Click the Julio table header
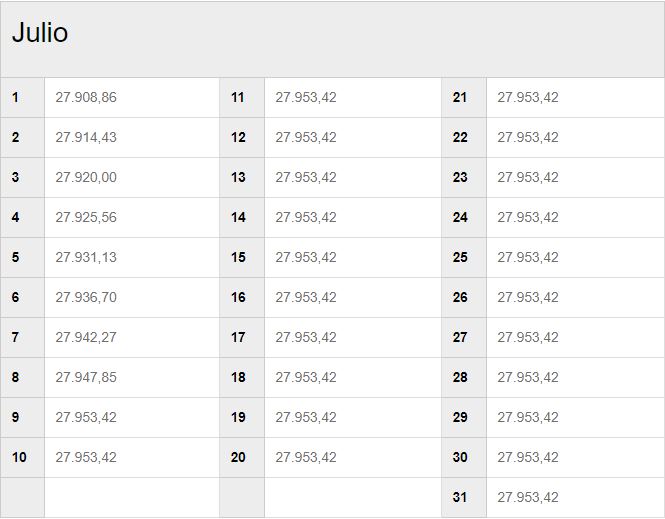This screenshot has height=519, width=665. 40,34
